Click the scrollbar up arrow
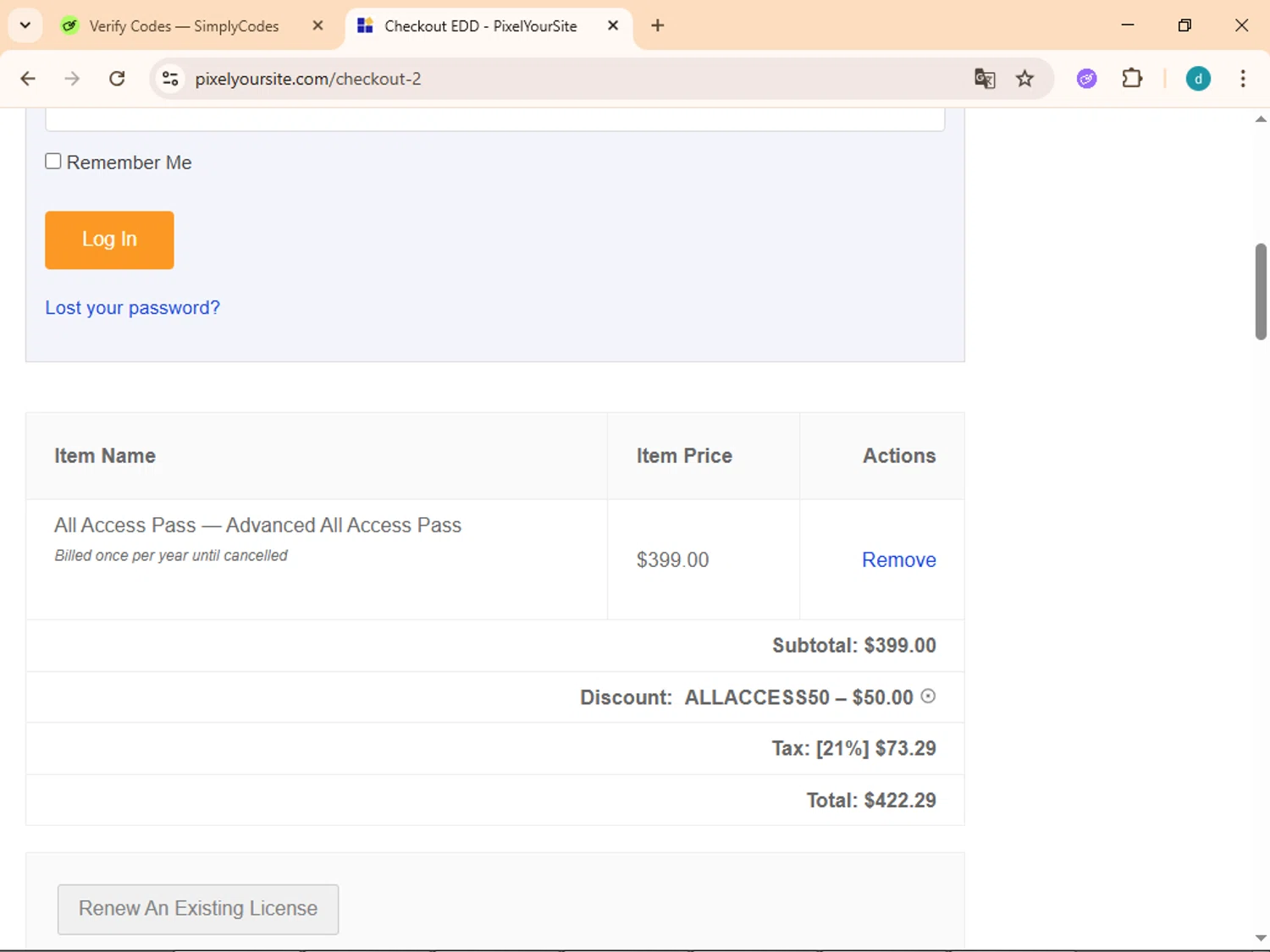The height and width of the screenshot is (952, 1270). [1261, 119]
